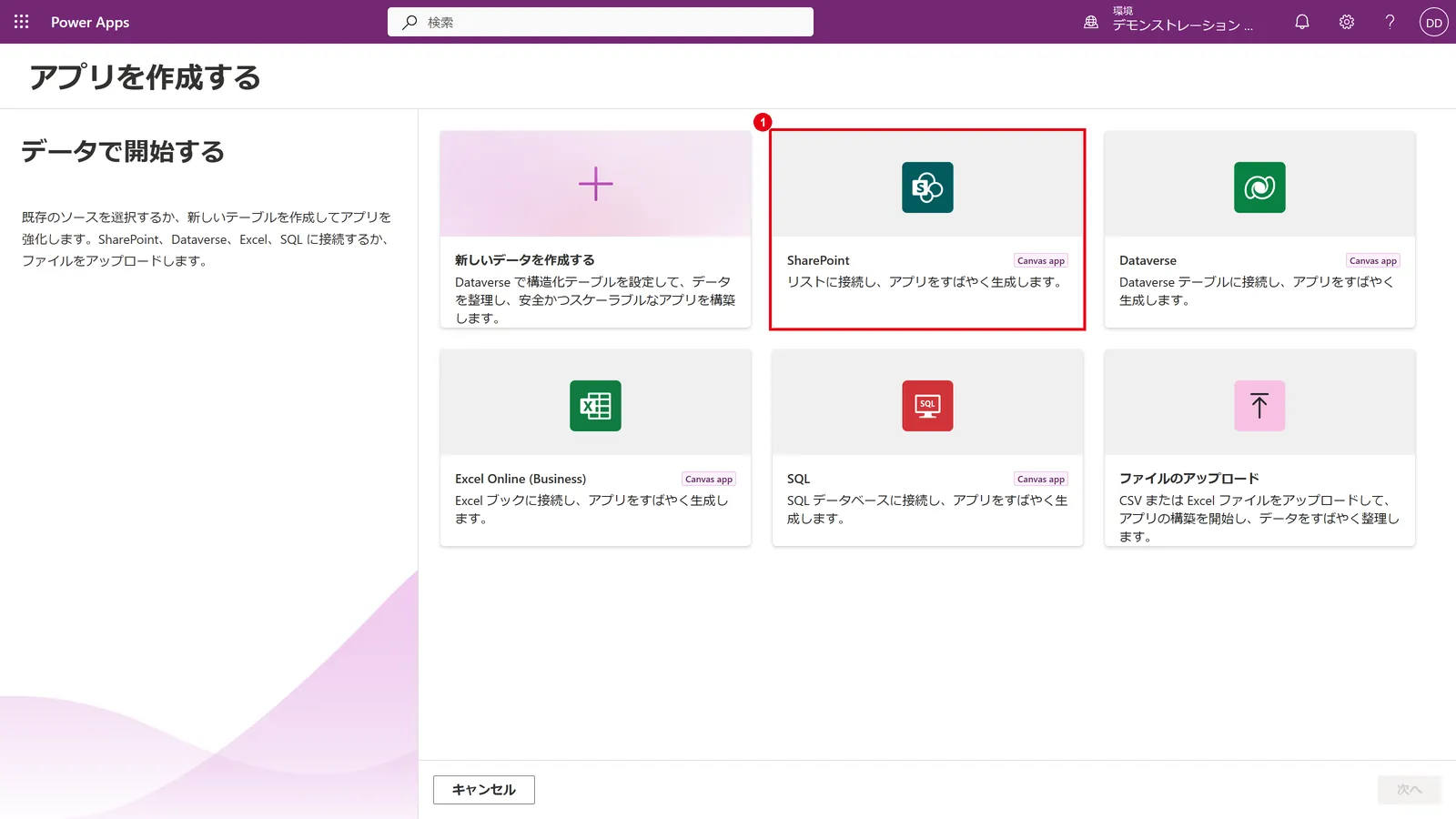Click the Canvas app badge on SQL card
The image size is (1456, 819).
click(1041, 480)
